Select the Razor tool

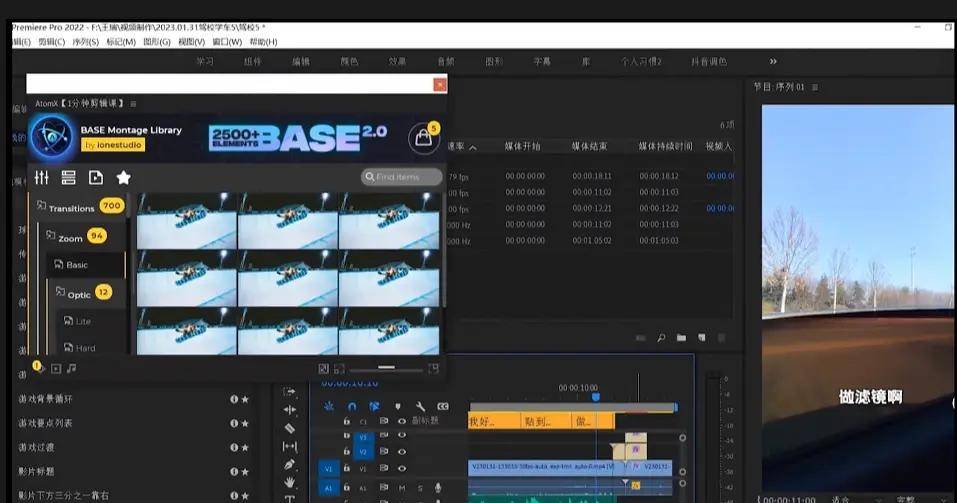click(290, 429)
